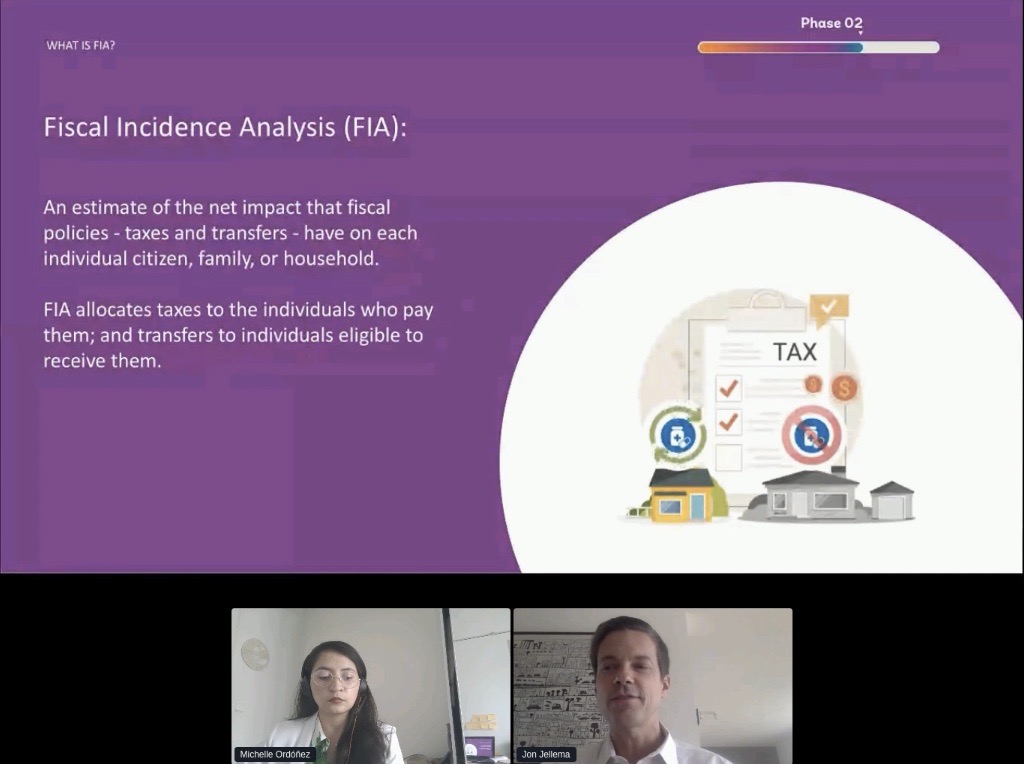Click the gray house icon
Screen dimensions: 1024x764
pos(810,496)
